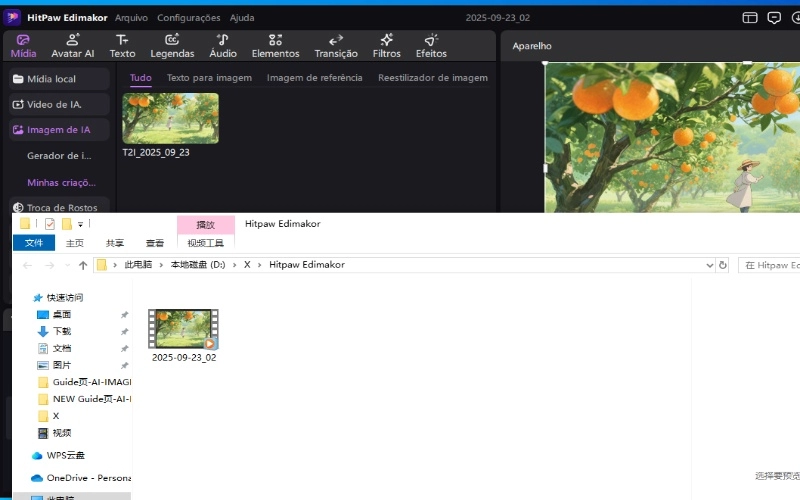This screenshot has width=800, height=500.
Task: Expand the Imagem de IA section
Action: click(x=58, y=130)
